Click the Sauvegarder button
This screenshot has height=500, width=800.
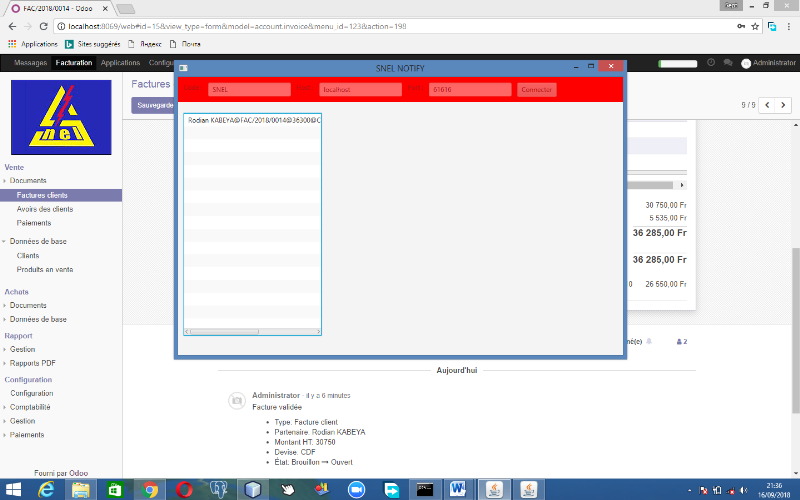(x=153, y=105)
